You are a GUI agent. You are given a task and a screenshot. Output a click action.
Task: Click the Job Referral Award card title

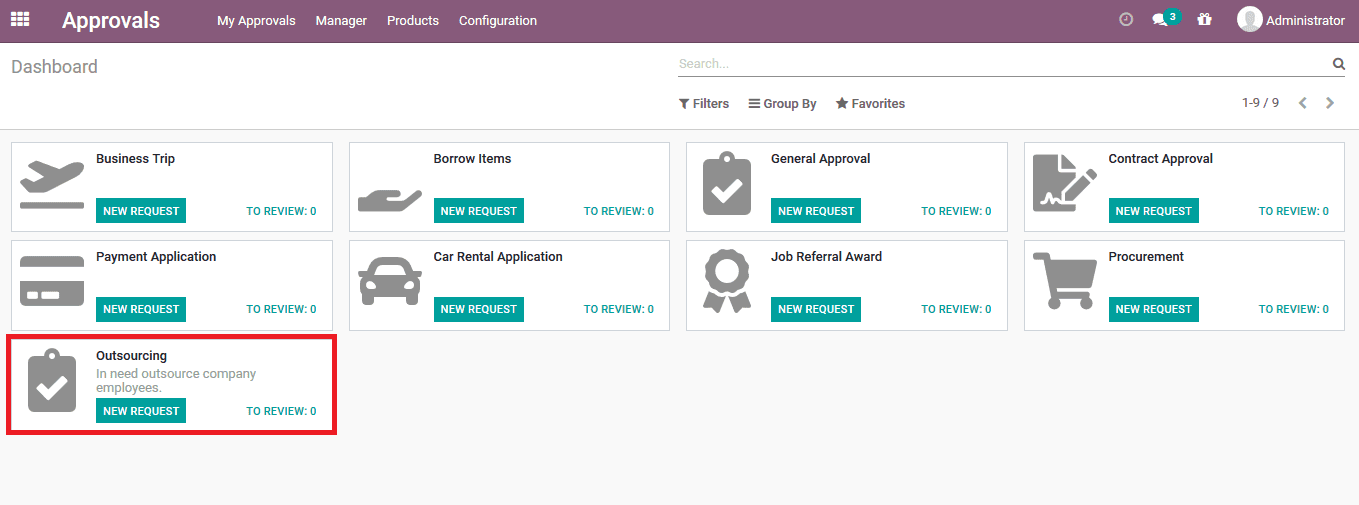point(826,257)
